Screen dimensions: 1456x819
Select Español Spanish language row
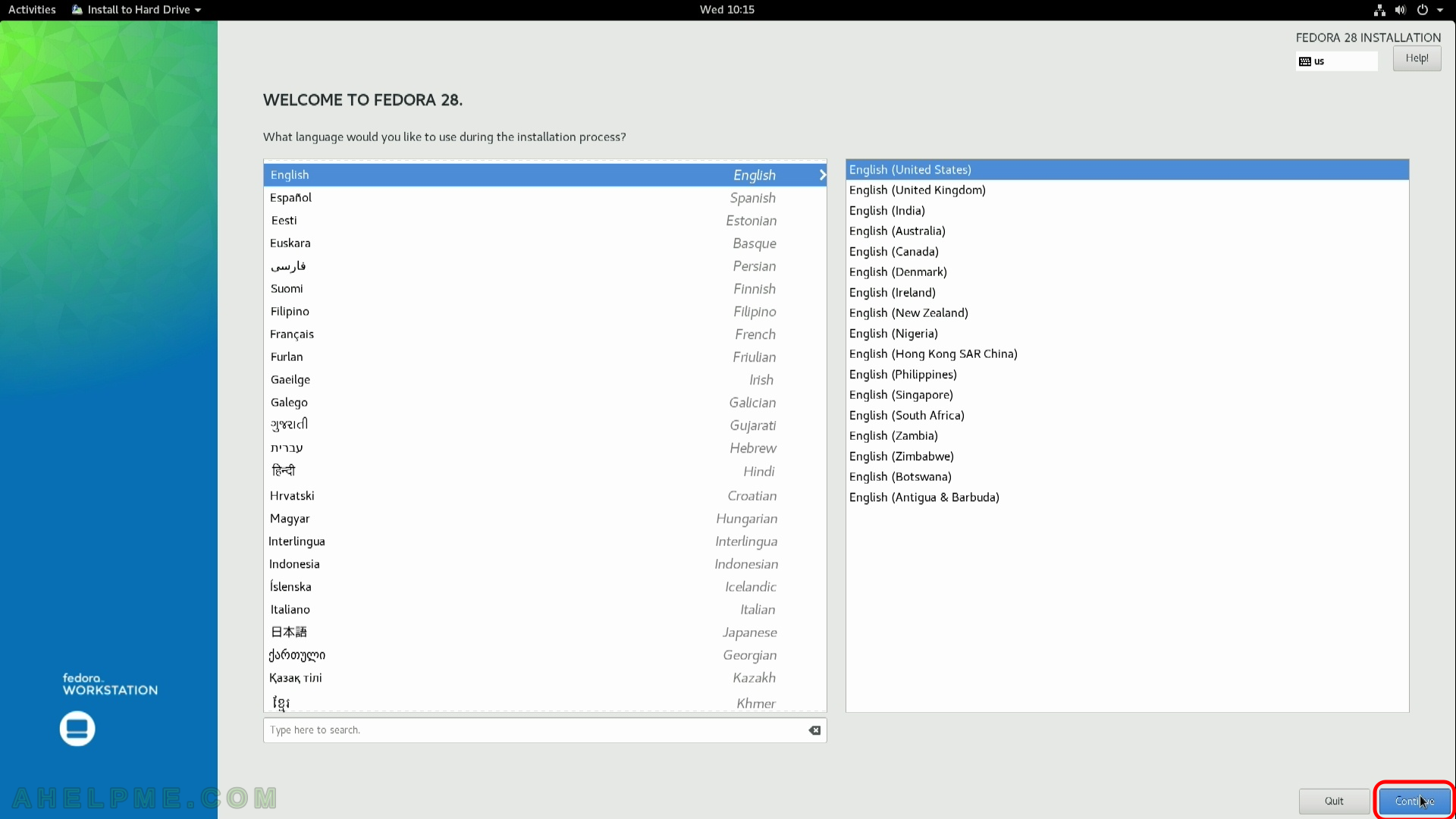(x=544, y=198)
